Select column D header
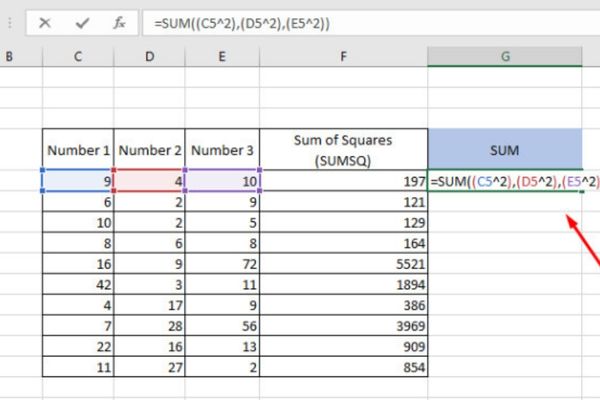The image size is (600, 400). [x=149, y=57]
